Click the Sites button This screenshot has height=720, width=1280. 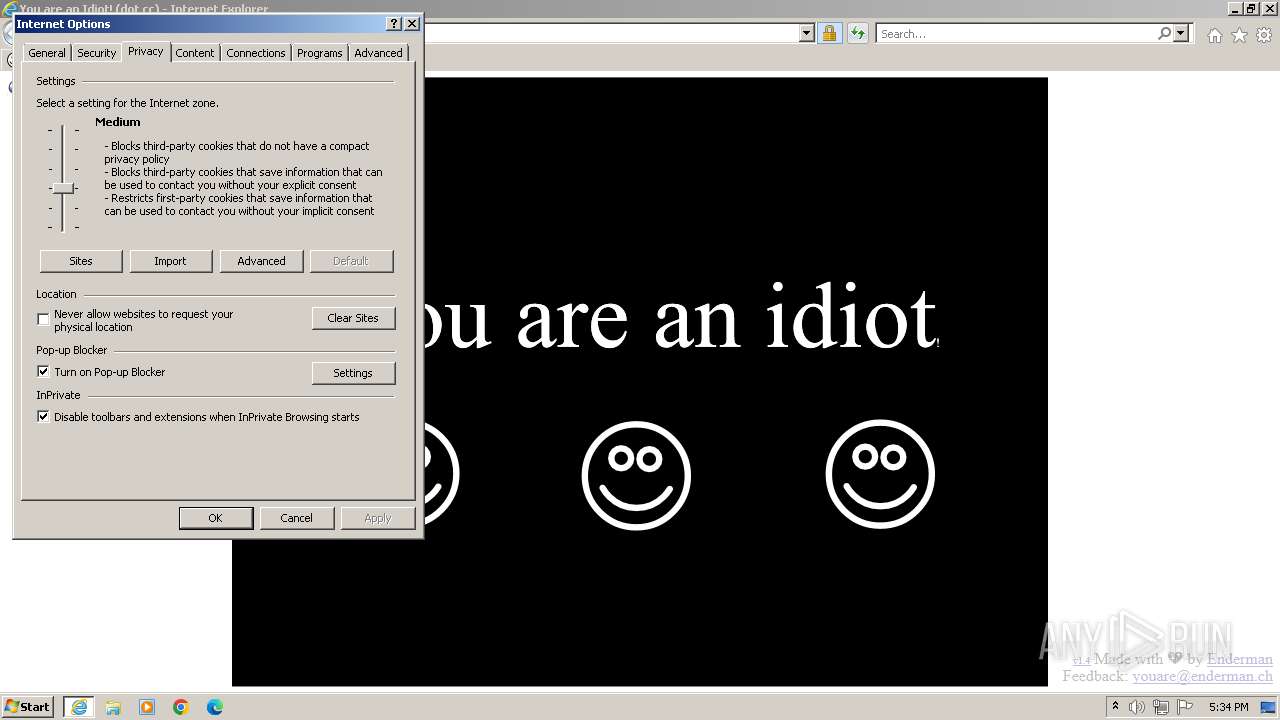coord(81,261)
